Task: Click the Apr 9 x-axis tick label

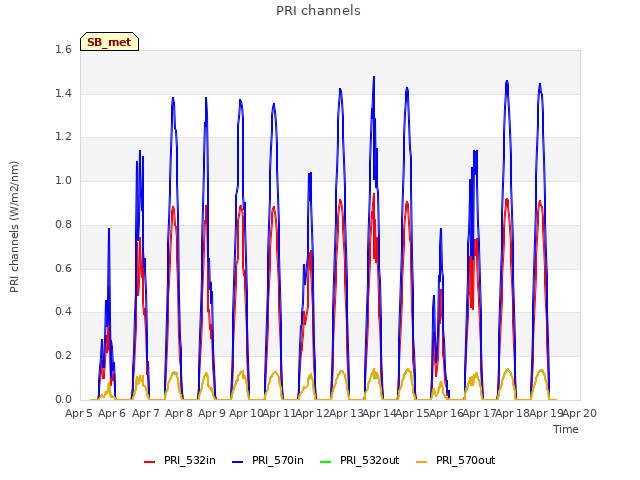Action: [212, 413]
